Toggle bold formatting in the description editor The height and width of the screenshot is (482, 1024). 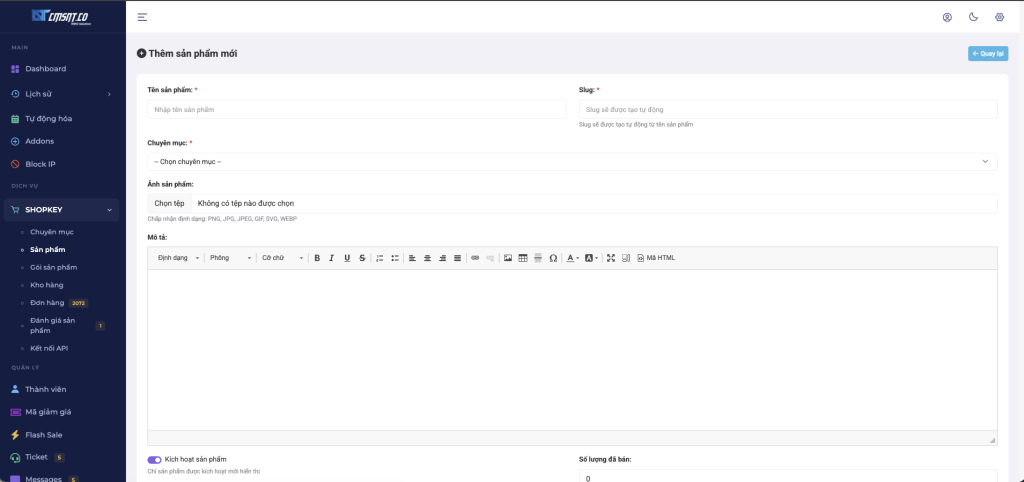point(317,258)
